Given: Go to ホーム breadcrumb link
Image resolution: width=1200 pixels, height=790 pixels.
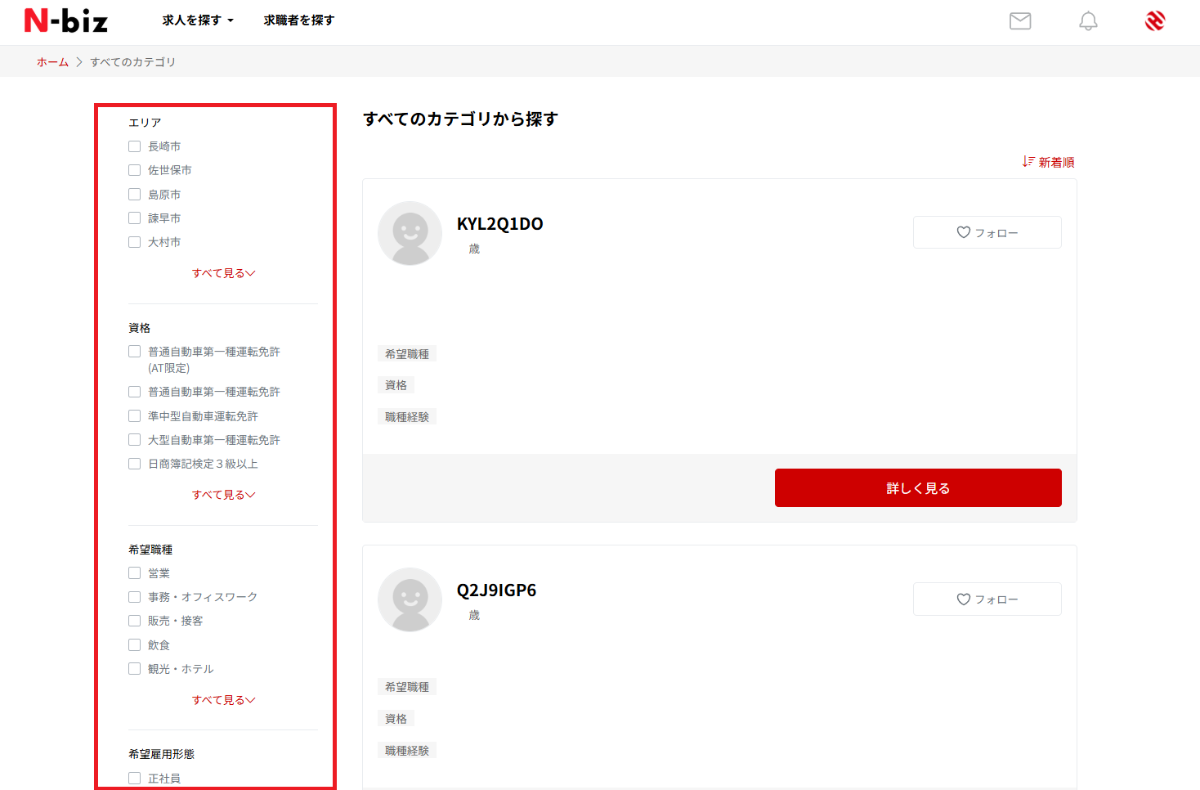Looking at the screenshot, I should coord(53,62).
